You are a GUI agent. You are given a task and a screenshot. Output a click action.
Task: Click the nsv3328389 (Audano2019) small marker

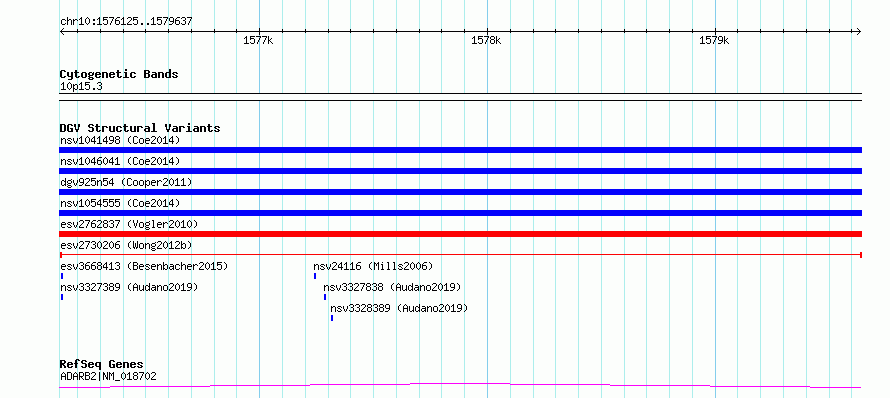[331, 318]
